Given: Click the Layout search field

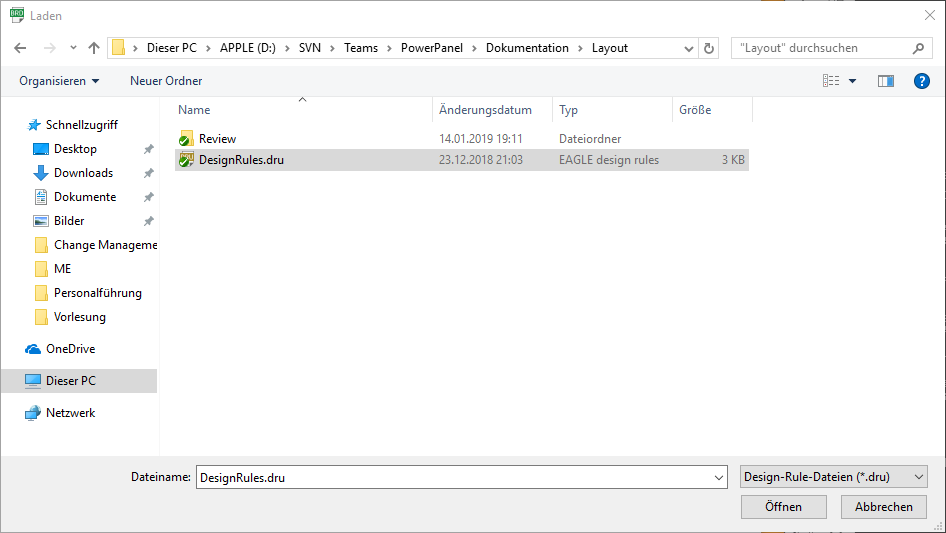Looking at the screenshot, I should 822,48.
